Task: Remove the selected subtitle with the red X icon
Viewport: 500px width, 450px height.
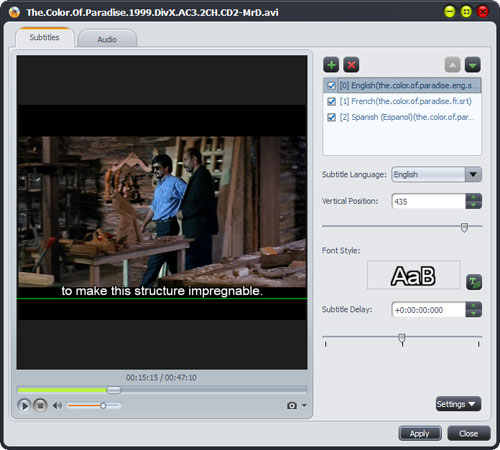Action: (351, 65)
